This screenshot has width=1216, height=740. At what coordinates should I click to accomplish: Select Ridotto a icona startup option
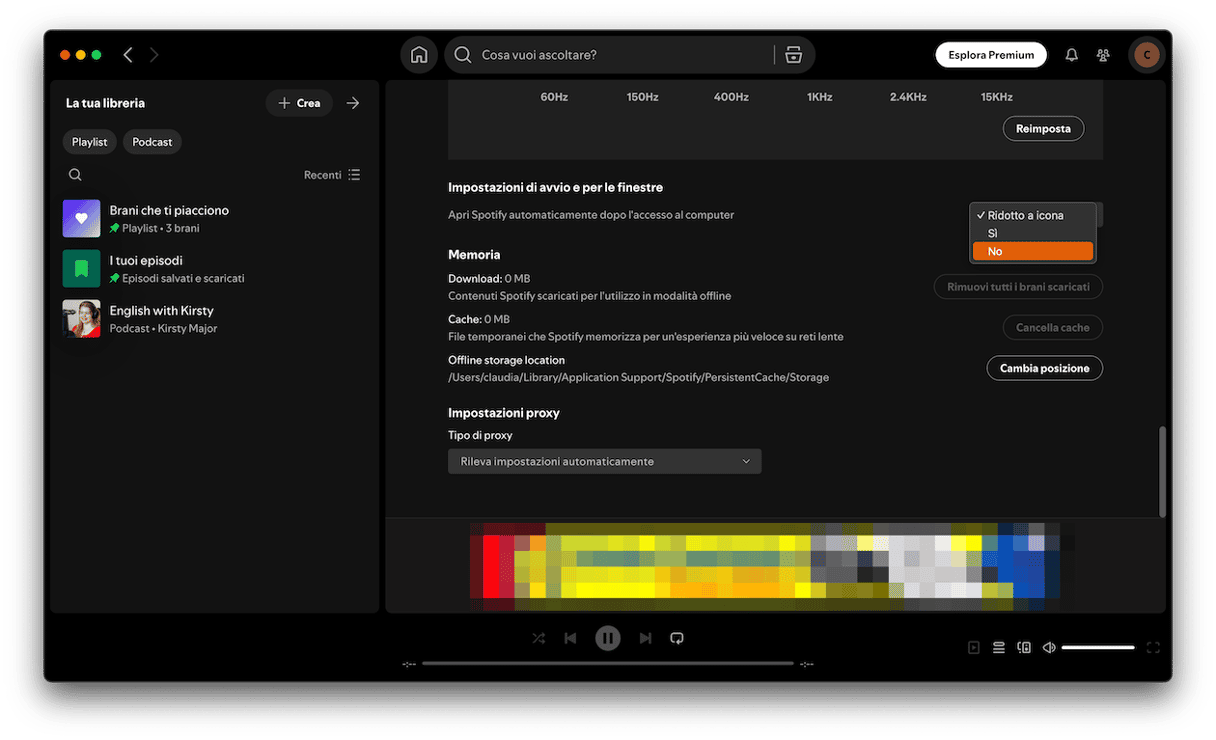click(1033, 215)
